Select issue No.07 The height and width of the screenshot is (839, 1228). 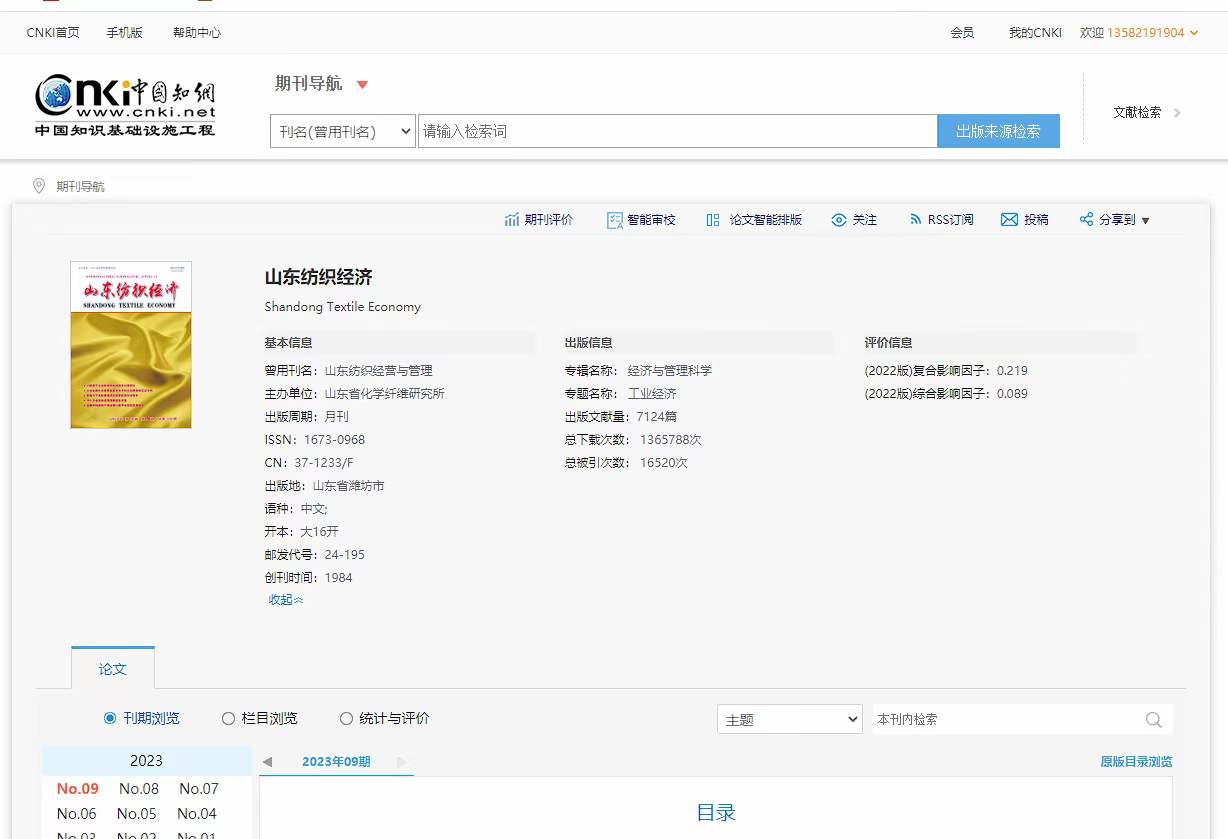click(x=199, y=789)
